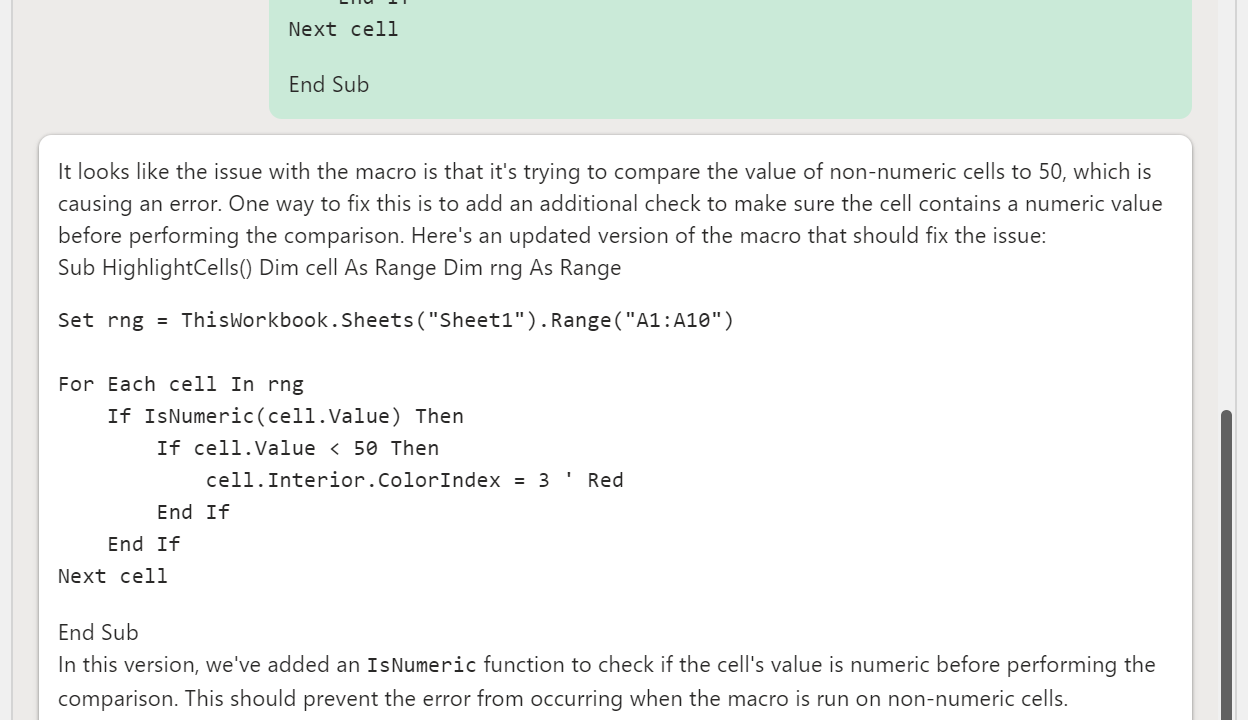Click "Next cell" in the green bubble
1248x720 pixels.
coord(343,29)
